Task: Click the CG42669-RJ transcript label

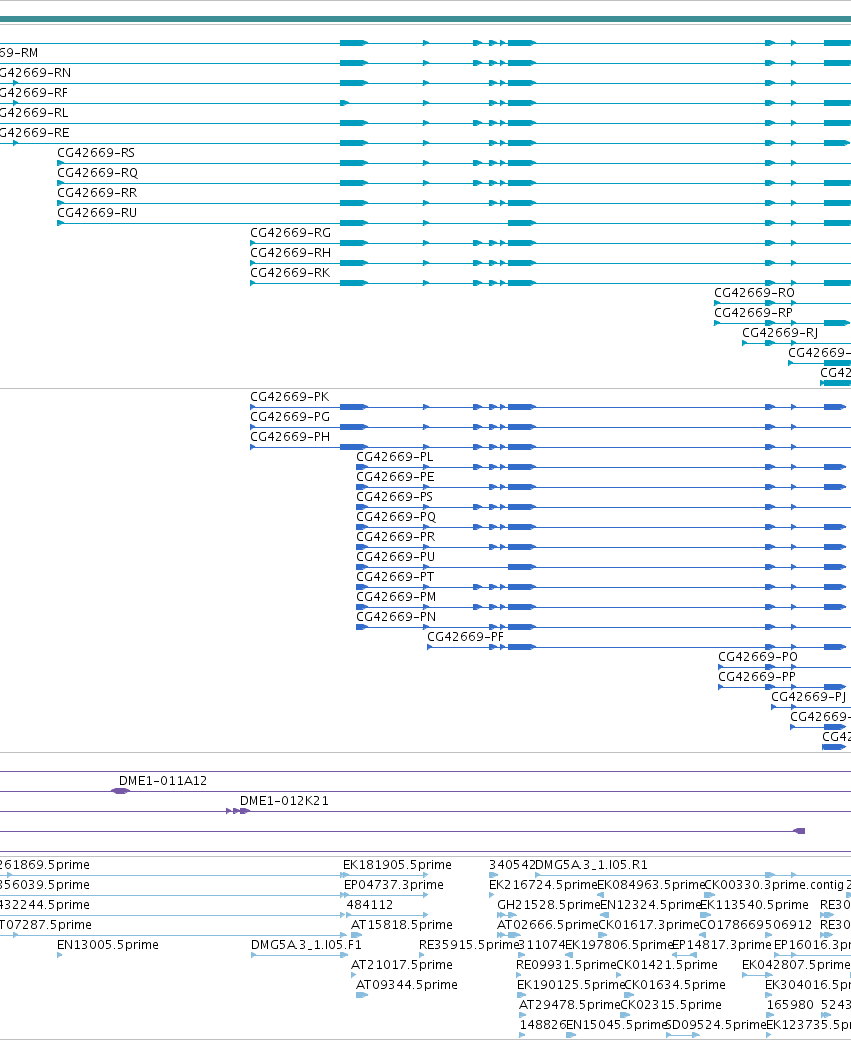Action: 779,332
